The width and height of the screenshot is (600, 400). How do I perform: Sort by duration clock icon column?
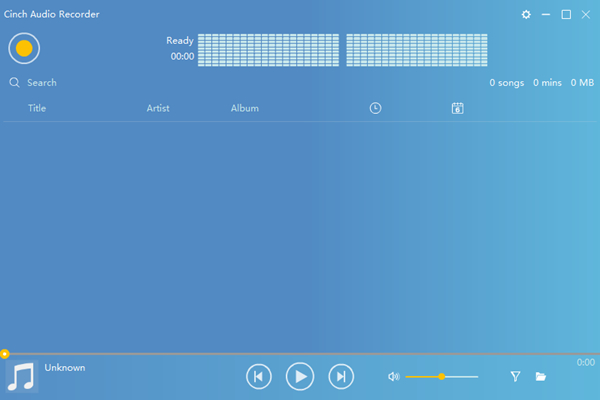coord(375,108)
